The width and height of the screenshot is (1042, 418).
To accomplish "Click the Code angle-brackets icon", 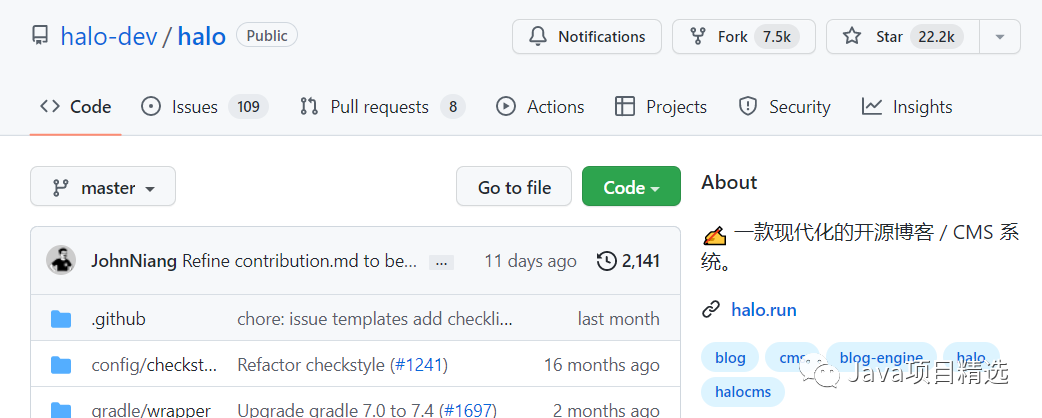I will [50, 106].
